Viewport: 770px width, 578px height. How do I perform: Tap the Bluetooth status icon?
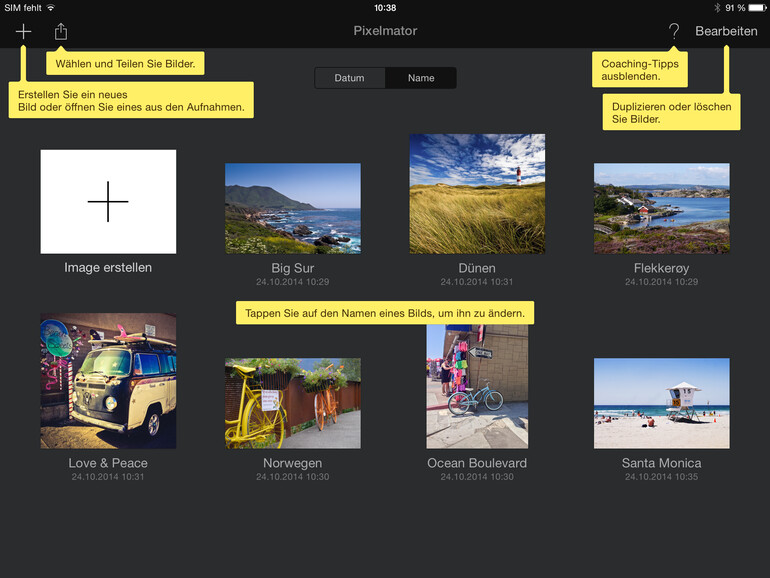[717, 7]
